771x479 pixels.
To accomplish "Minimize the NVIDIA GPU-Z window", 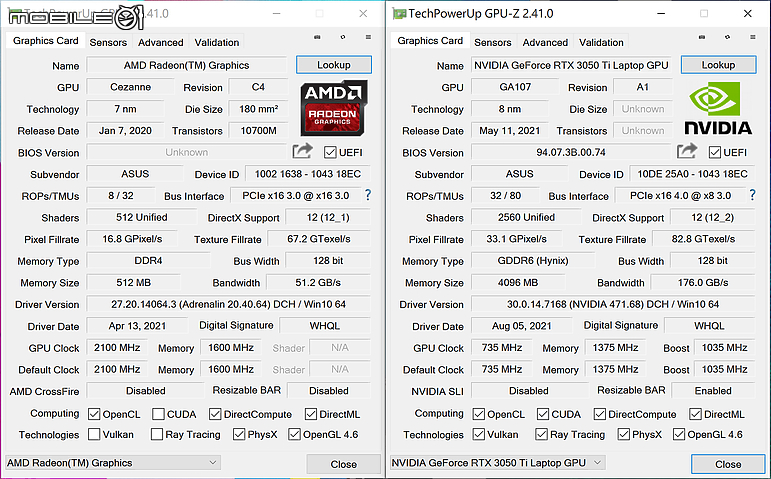I will coord(661,14).
